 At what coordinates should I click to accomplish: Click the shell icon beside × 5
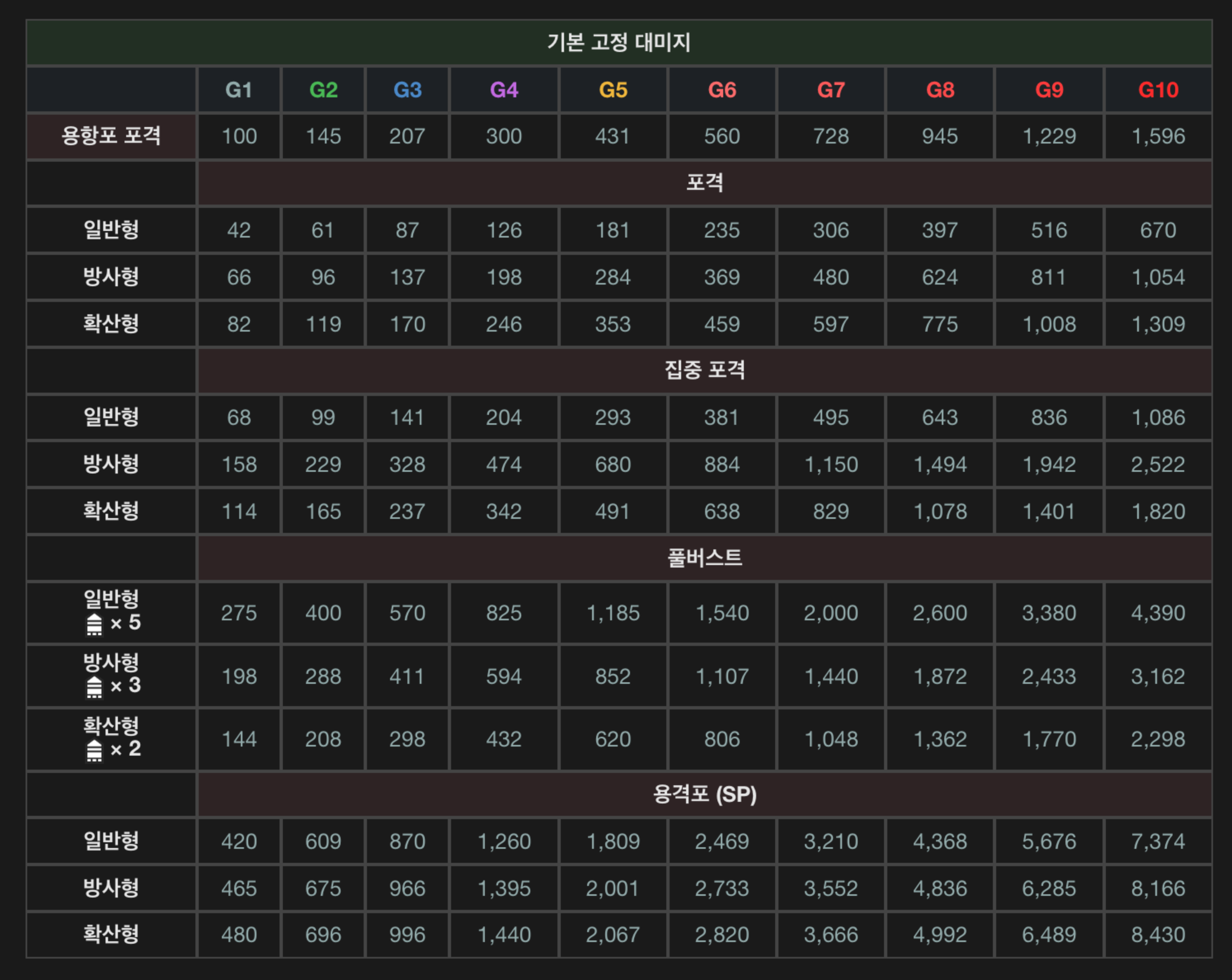click(94, 624)
